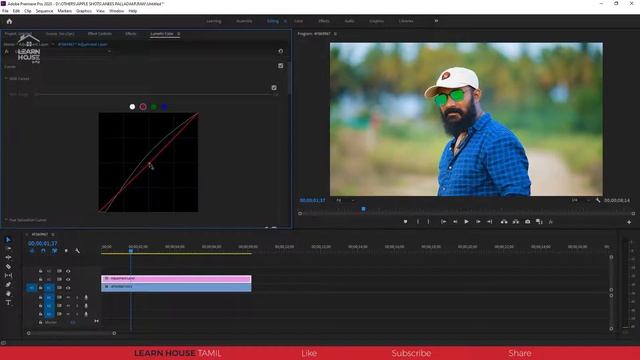Open Lumetri Color panel menu

click(178, 34)
